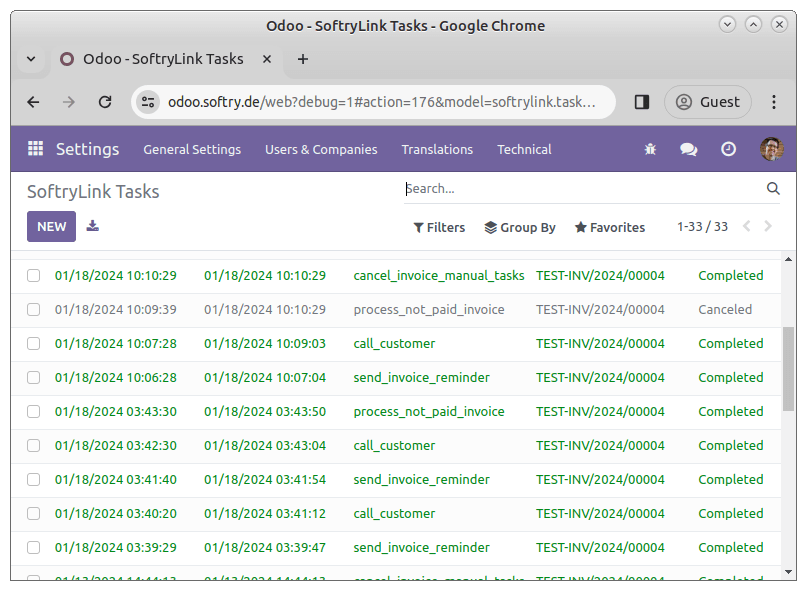Click the 1-33 / 33 pager counter
Screen dimensions: 807x591
click(702, 227)
